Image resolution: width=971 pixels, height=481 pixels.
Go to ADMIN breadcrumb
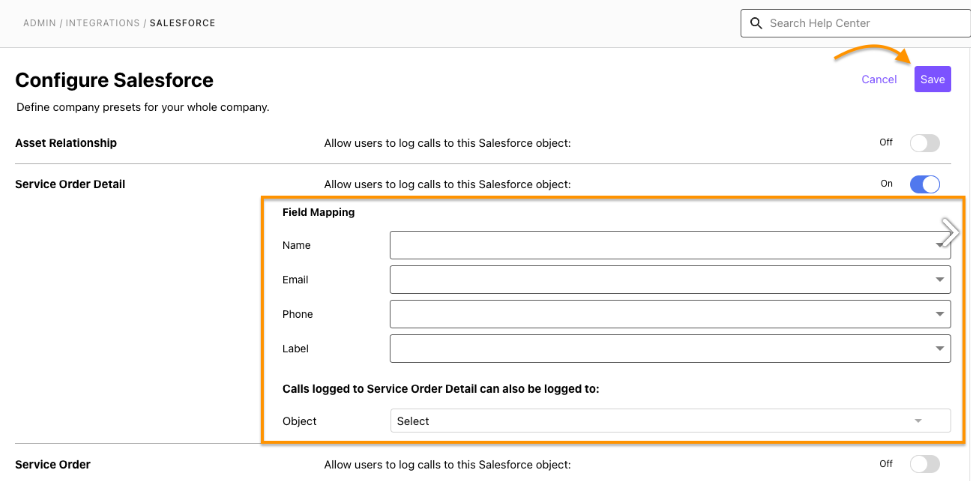point(38,23)
